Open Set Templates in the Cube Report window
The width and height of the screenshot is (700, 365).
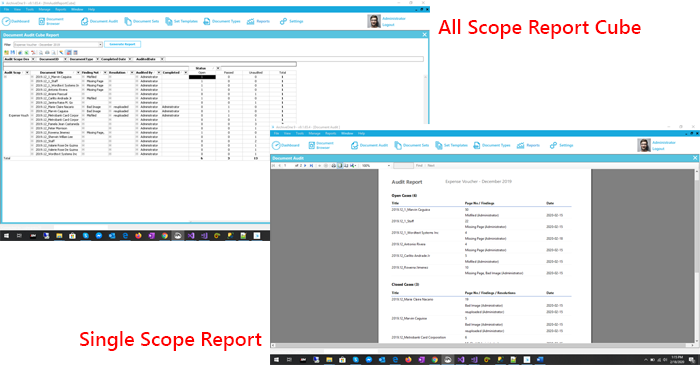(x=181, y=21)
